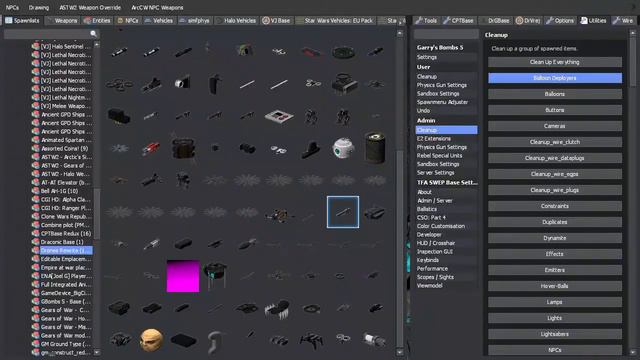Image resolution: width=640 pixels, height=360 pixels.
Task: Open Rebel Special Units settings
Action: click(x=439, y=156)
